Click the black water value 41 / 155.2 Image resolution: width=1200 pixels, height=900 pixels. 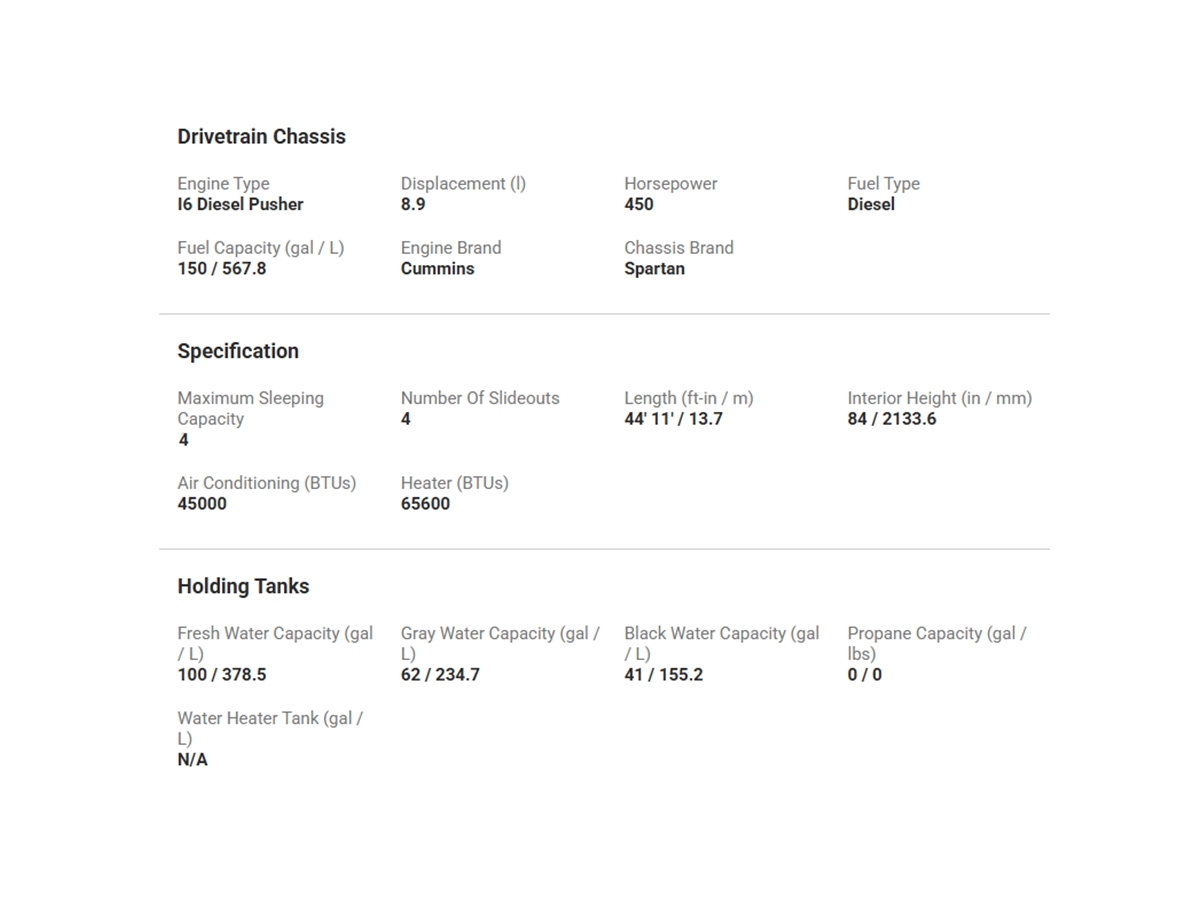click(663, 675)
